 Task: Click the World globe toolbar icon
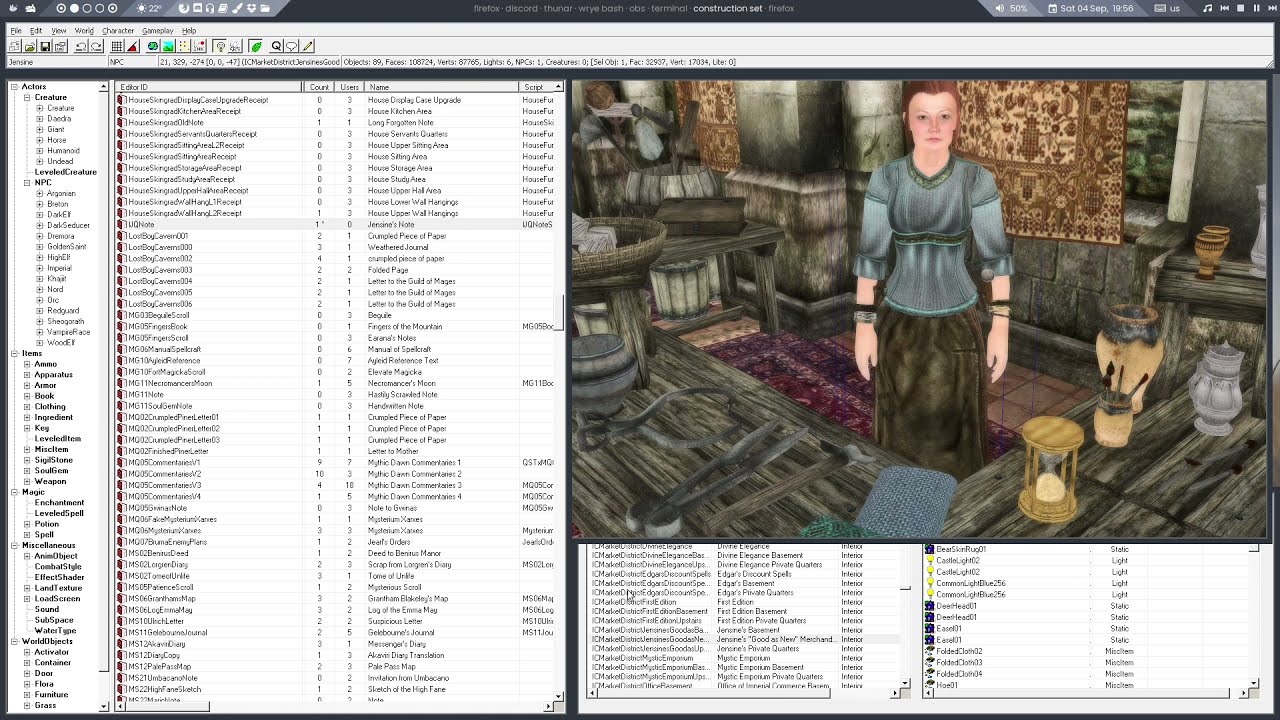[153, 46]
